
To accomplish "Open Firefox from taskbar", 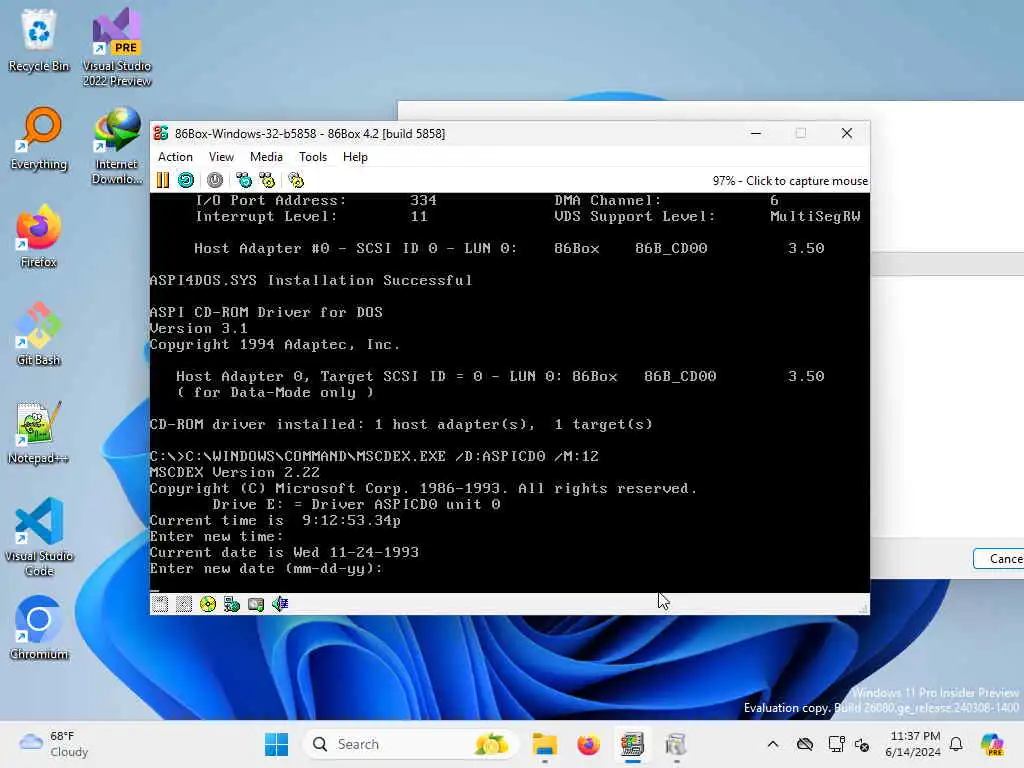I will click(x=588, y=744).
